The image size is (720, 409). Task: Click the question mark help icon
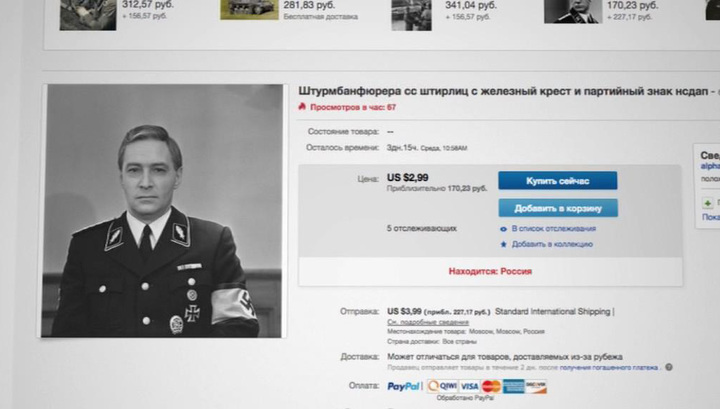(669, 367)
